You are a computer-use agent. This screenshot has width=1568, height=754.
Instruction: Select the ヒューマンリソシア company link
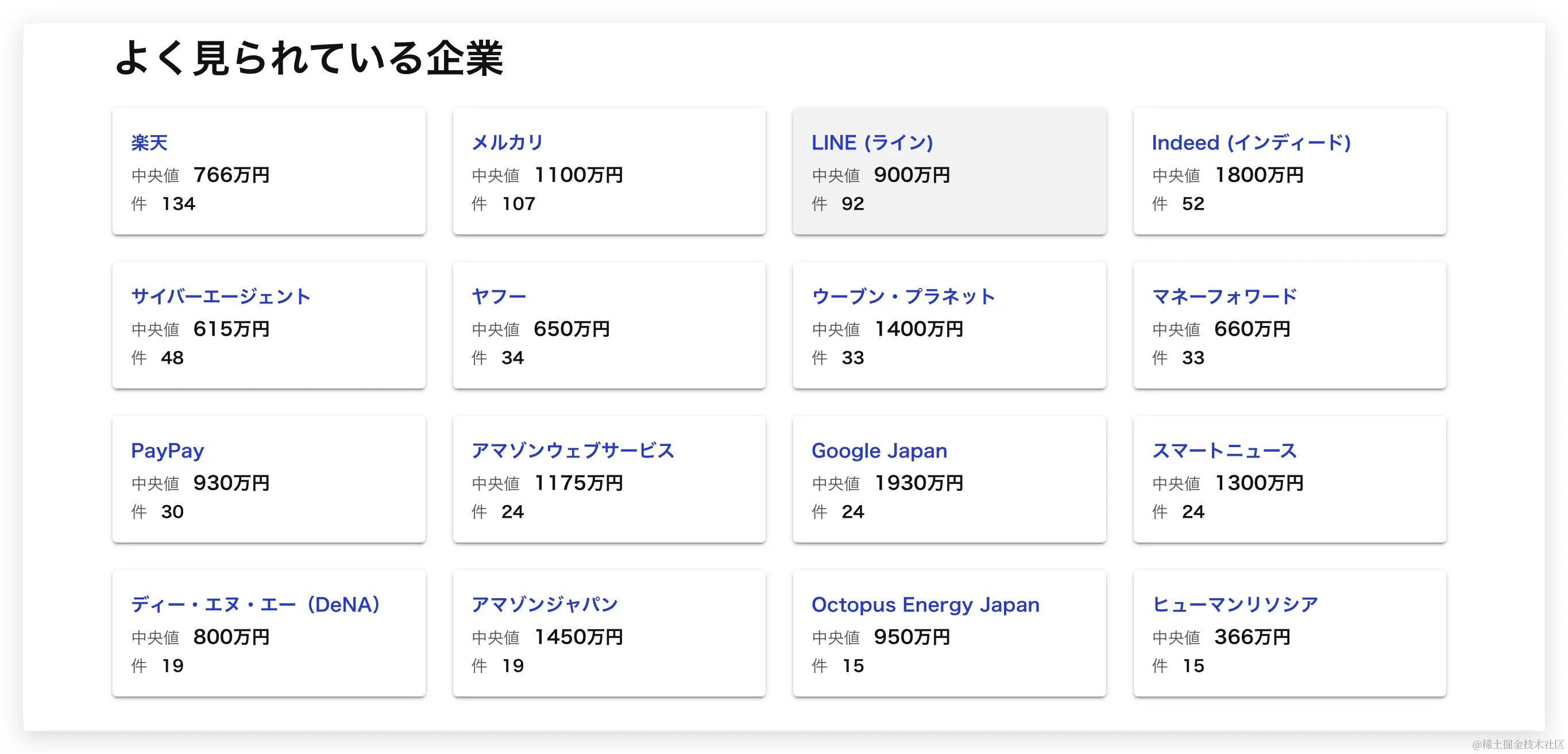tap(1235, 605)
